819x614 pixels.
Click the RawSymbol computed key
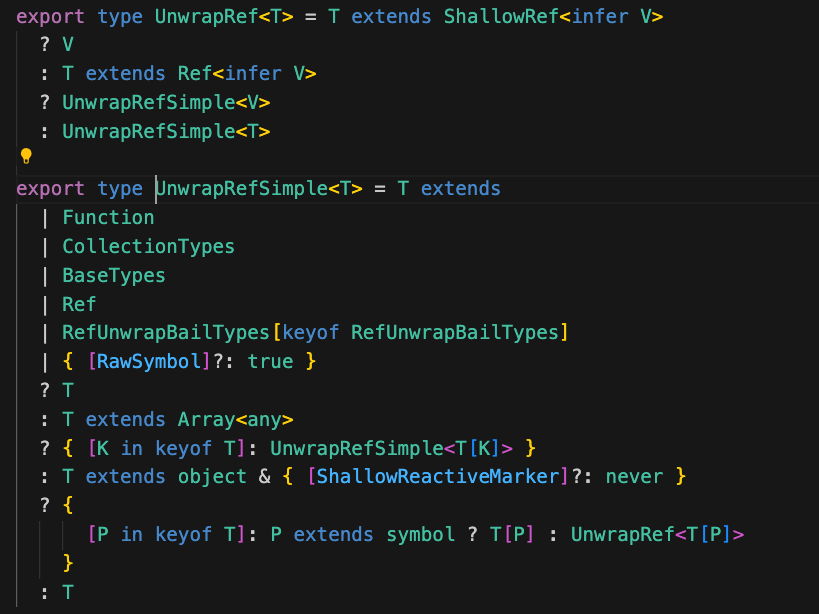148,361
